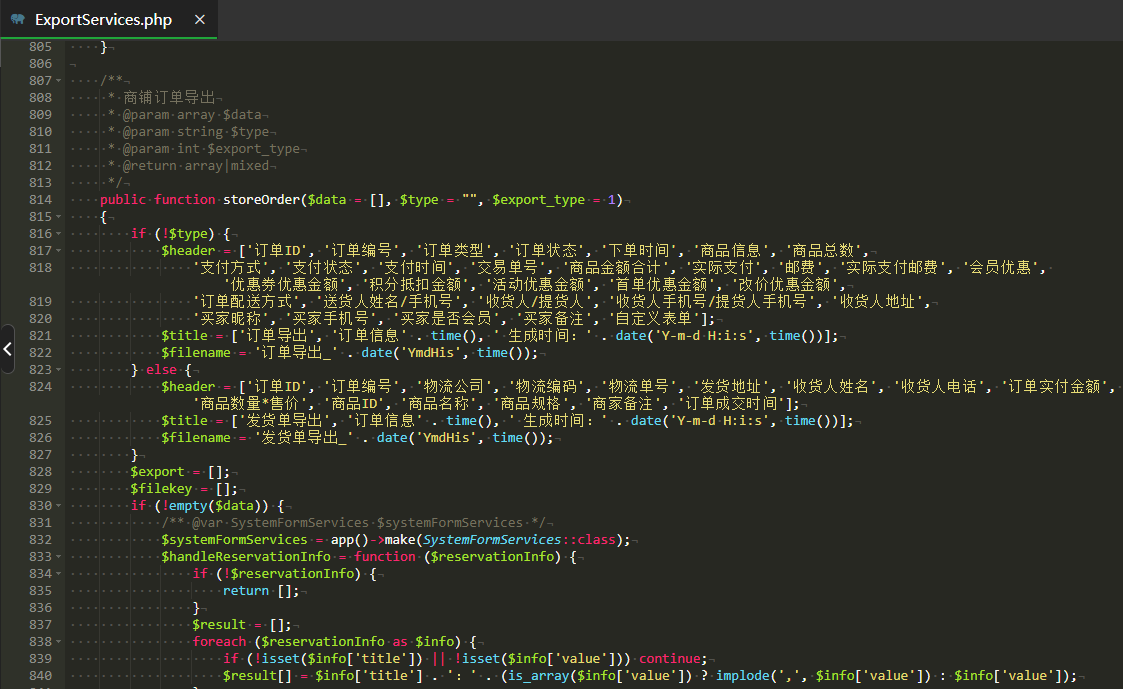Screen dimensions: 1123x689
Task: Click the $export variable on line 828
Action: (x=158, y=472)
